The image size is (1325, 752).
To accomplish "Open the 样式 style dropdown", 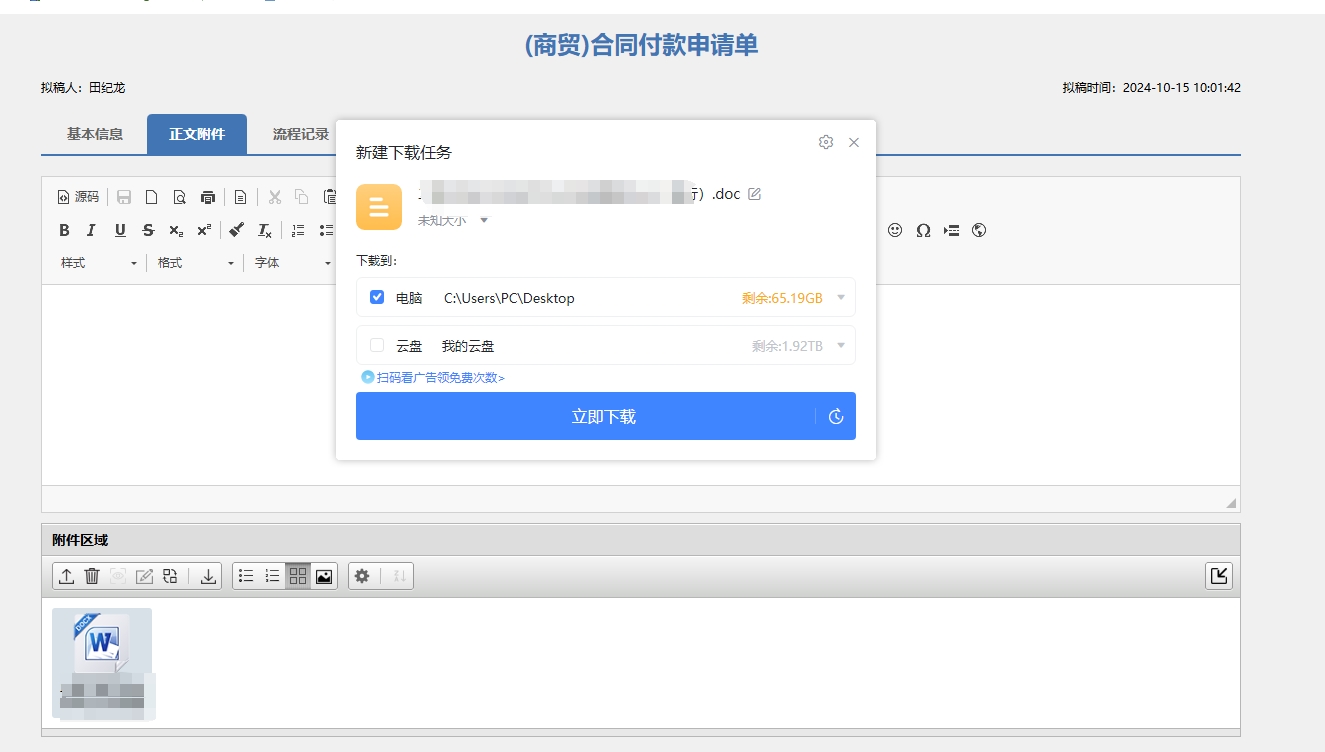I will pyautogui.click(x=98, y=263).
